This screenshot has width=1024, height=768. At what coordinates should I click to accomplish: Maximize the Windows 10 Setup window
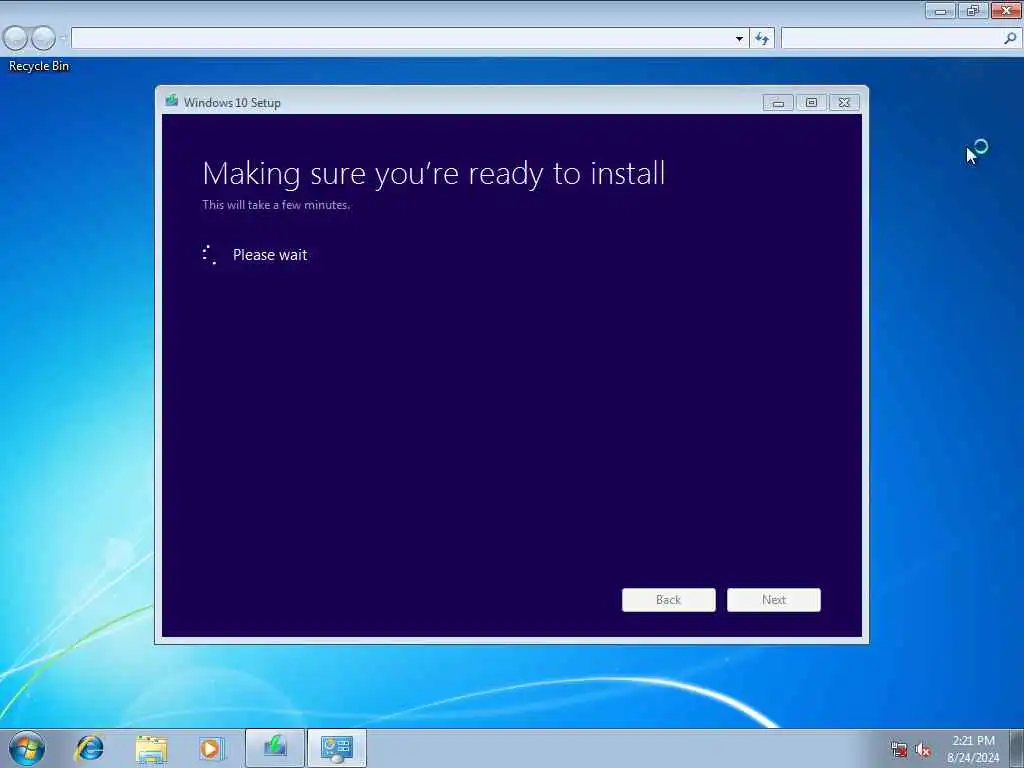[811, 103]
